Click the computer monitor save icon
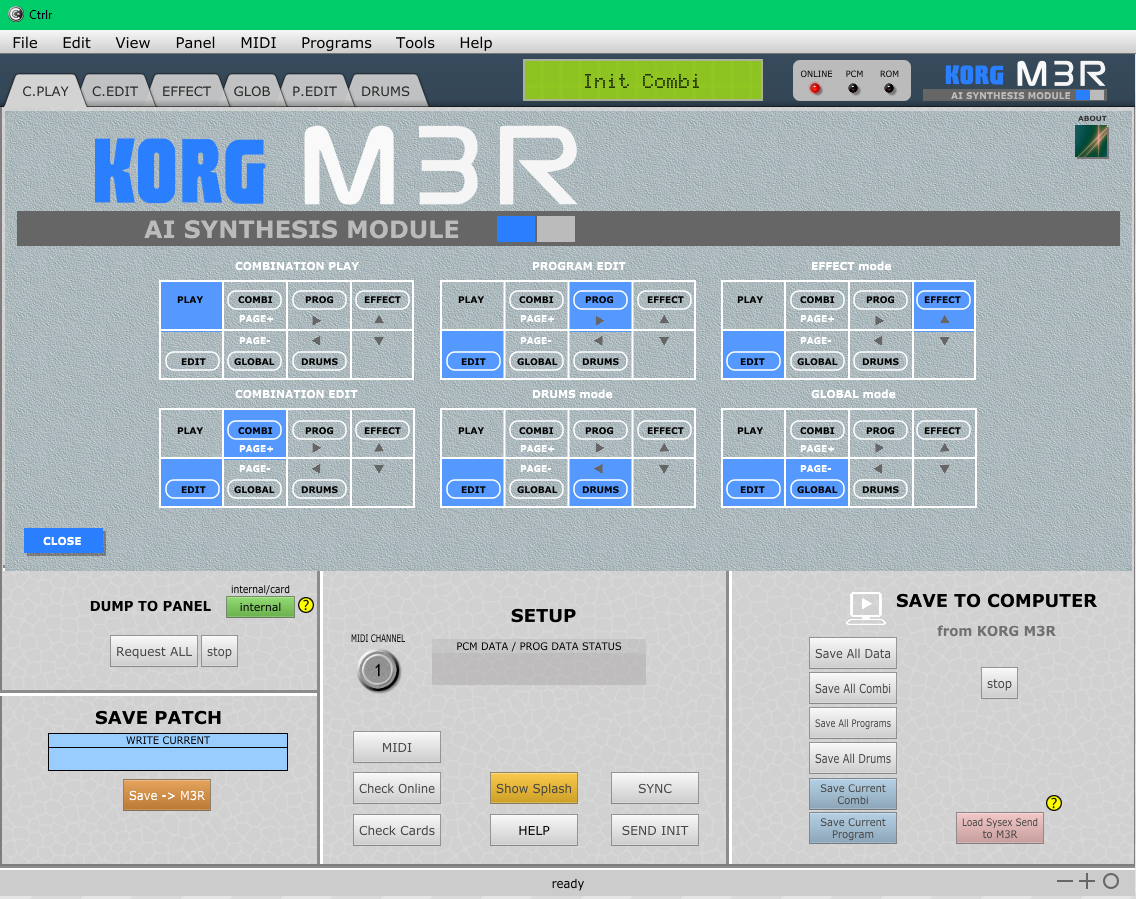This screenshot has width=1136, height=899. coord(866,608)
